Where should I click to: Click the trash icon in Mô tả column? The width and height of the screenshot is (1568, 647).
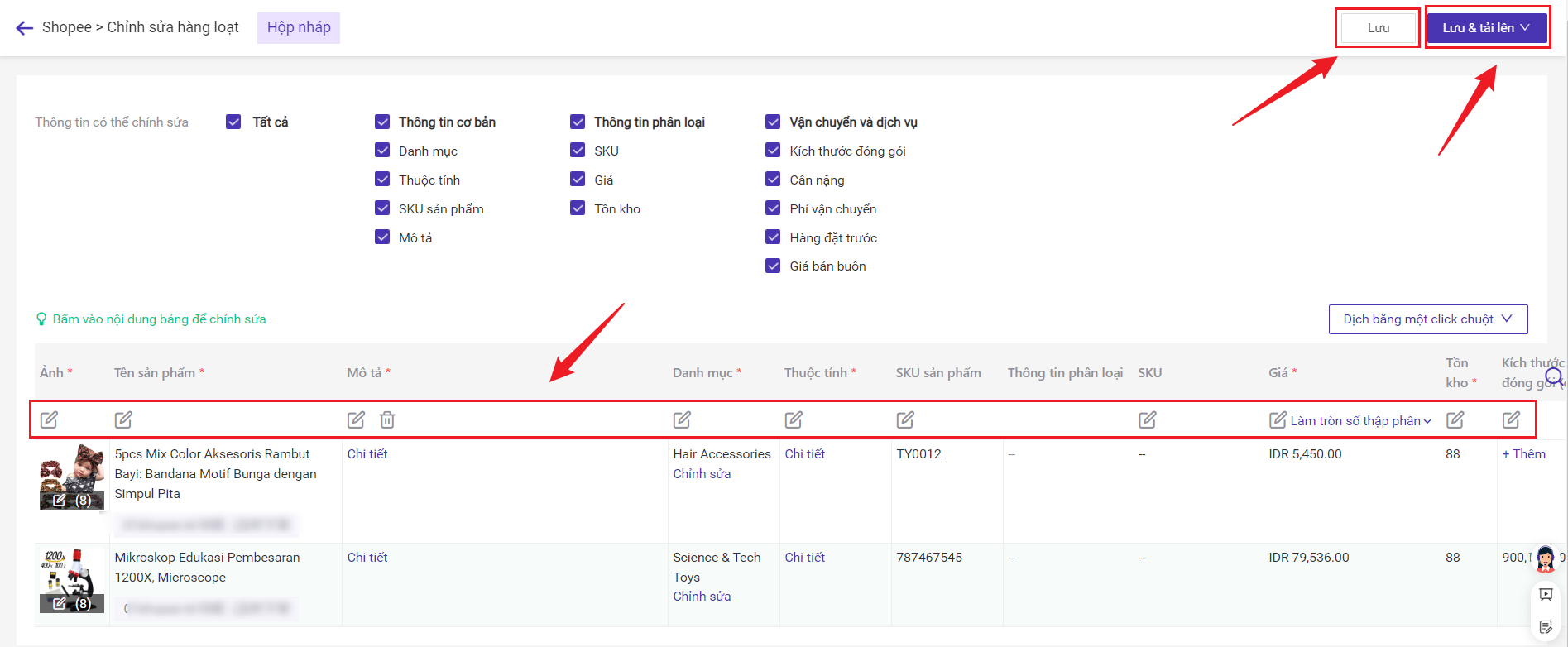pyautogui.click(x=387, y=420)
